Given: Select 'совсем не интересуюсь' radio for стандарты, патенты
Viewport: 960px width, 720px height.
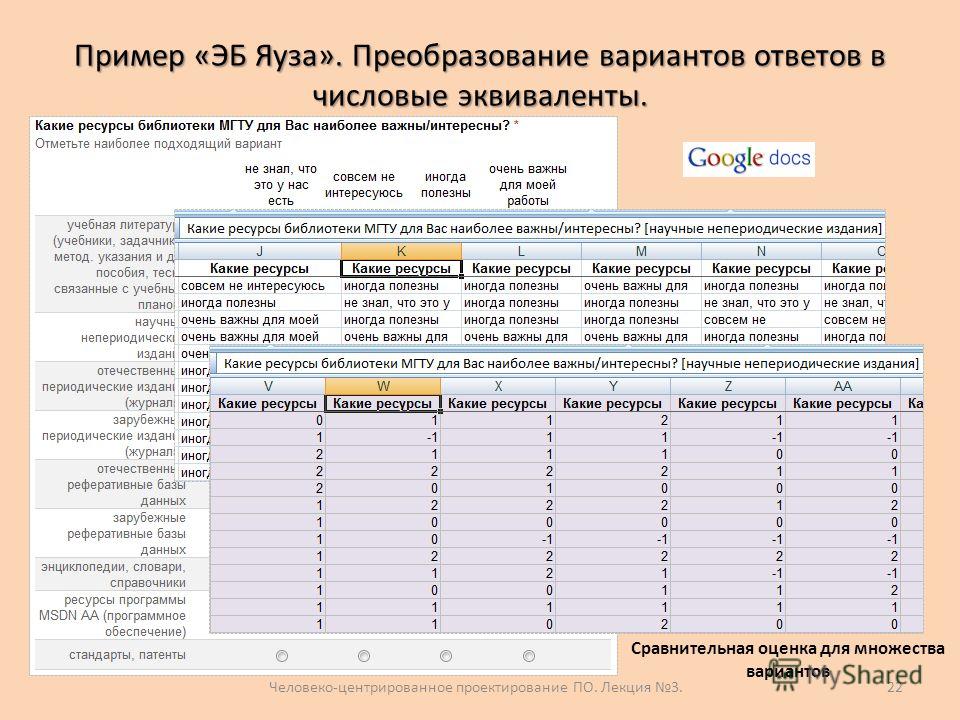Looking at the screenshot, I should point(364,656).
